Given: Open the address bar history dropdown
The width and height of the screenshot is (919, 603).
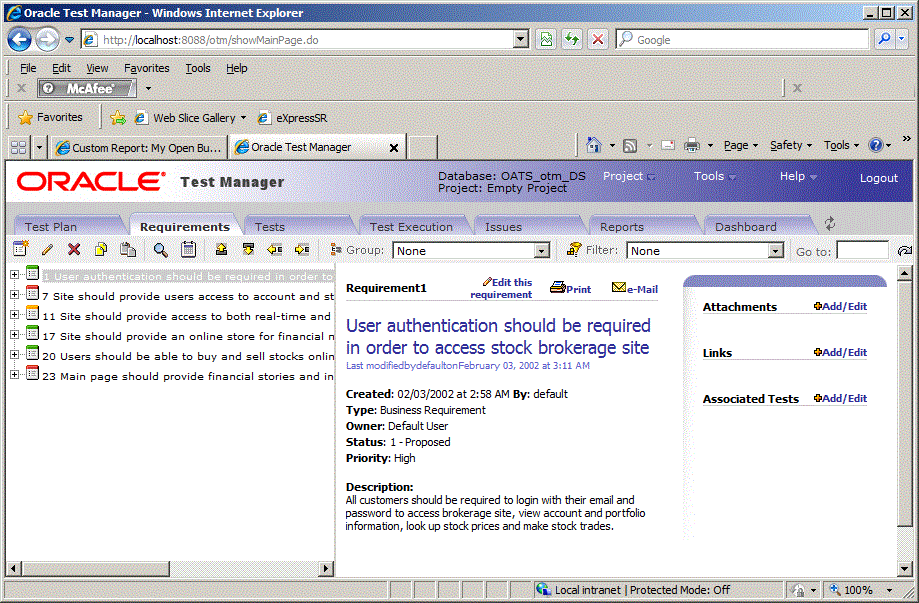Looking at the screenshot, I should [520, 39].
